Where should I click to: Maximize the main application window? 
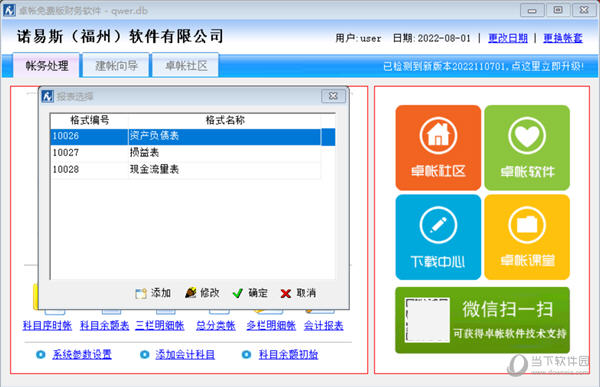[558, 10]
